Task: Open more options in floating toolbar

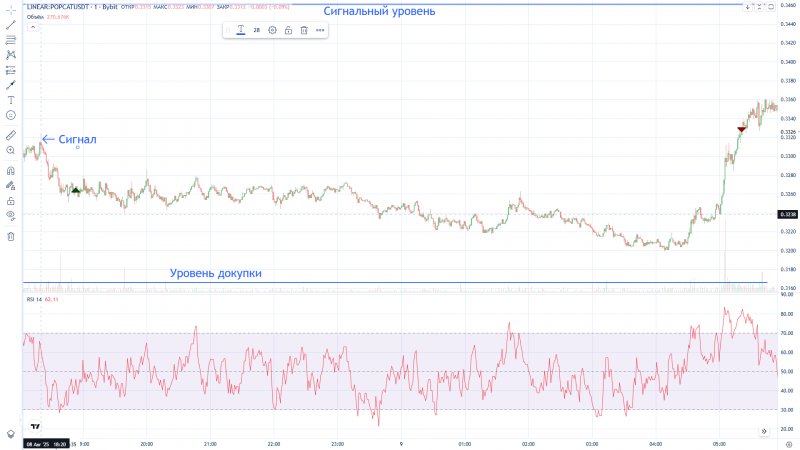Action: click(320, 30)
